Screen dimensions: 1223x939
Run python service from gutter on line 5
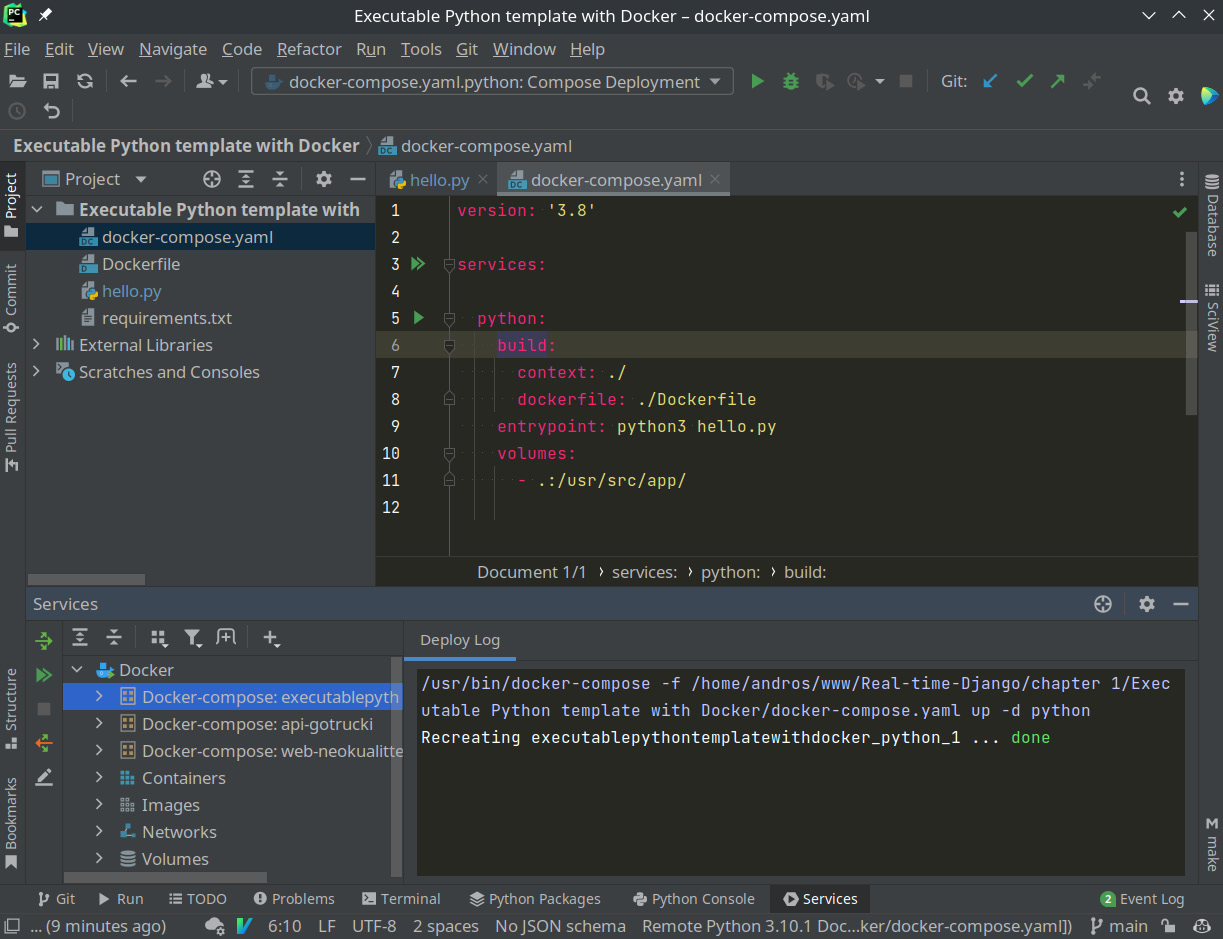(418, 318)
